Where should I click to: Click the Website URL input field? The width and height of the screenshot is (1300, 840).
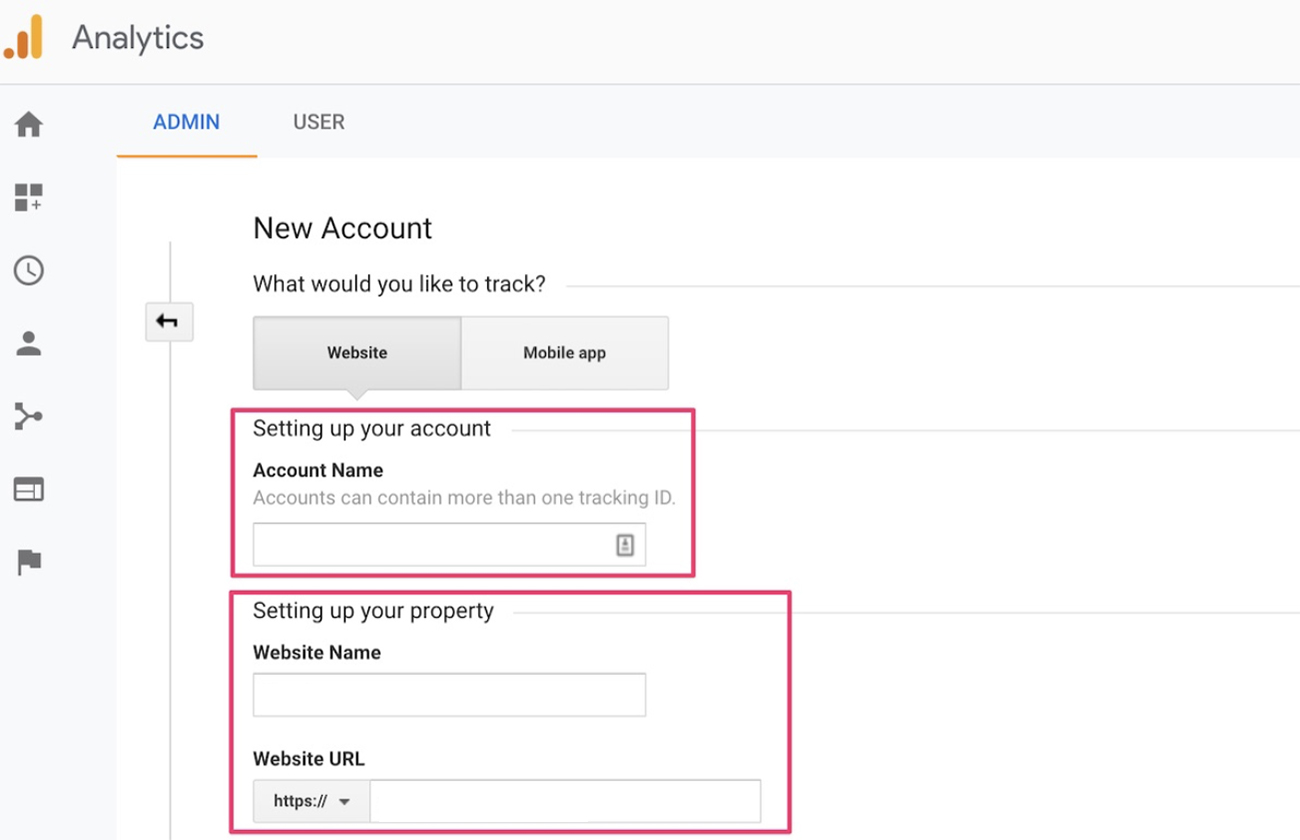[x=565, y=801]
